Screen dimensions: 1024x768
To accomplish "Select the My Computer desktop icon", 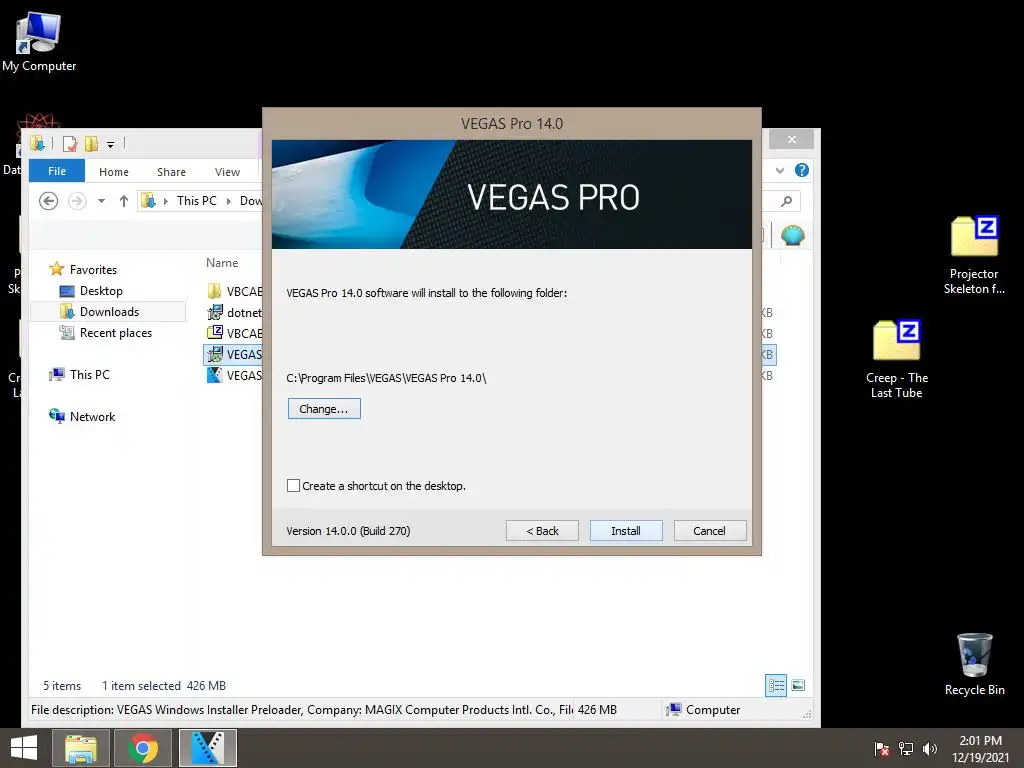I will point(39,42).
